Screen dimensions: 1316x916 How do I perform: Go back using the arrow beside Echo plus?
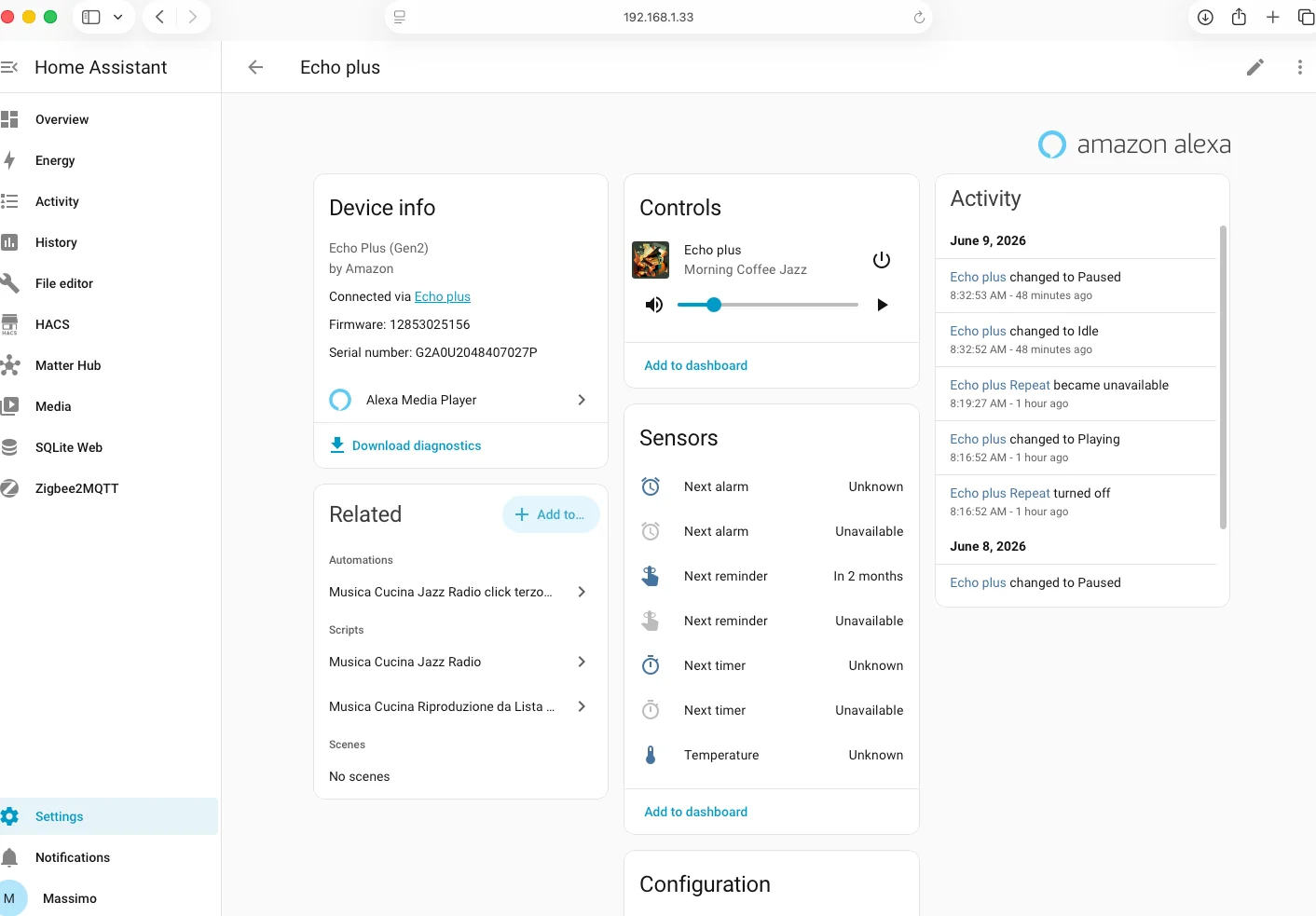(255, 67)
